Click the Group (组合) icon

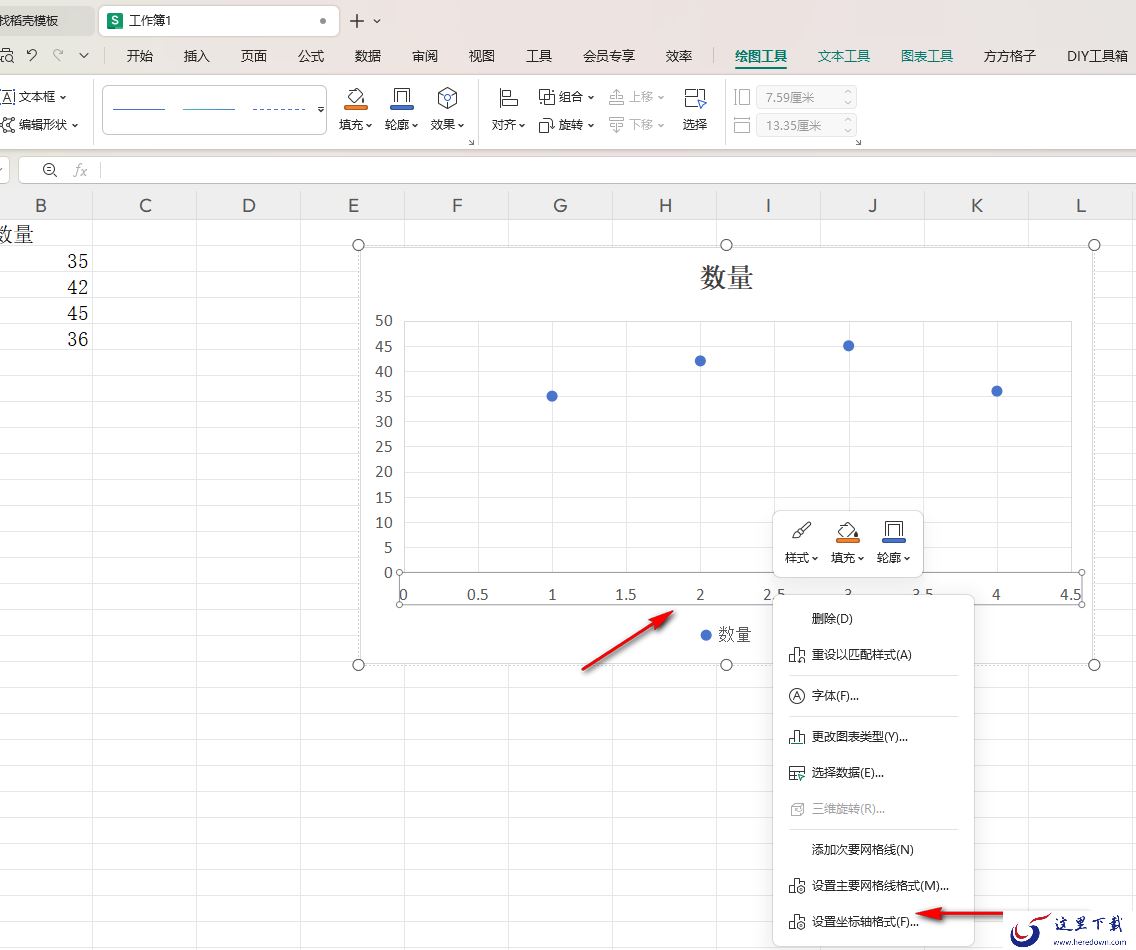coord(547,96)
